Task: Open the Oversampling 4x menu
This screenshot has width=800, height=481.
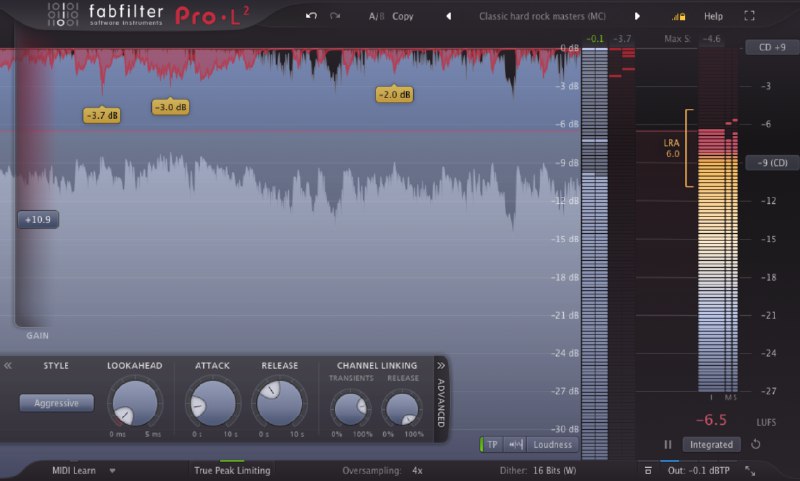Action: tap(383, 470)
